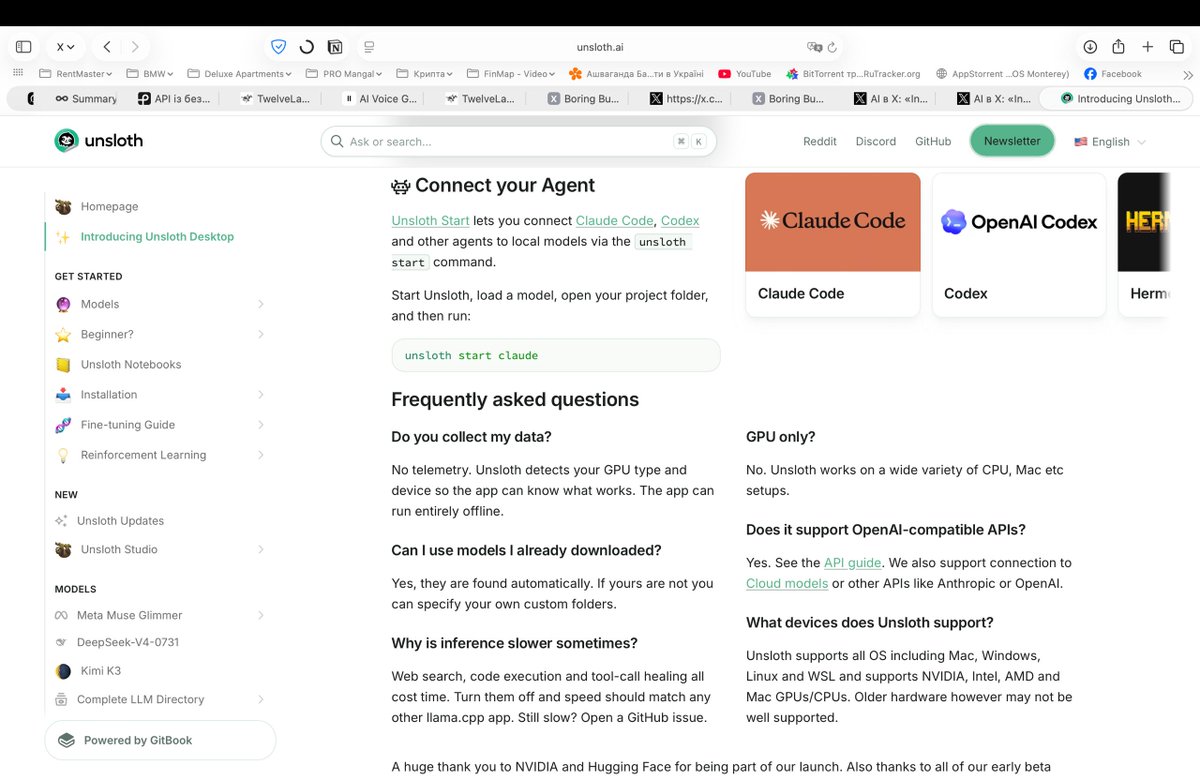Screen dimensions: 1200x780
Task: Open the Facebook bookmark
Action: tap(1113, 73)
